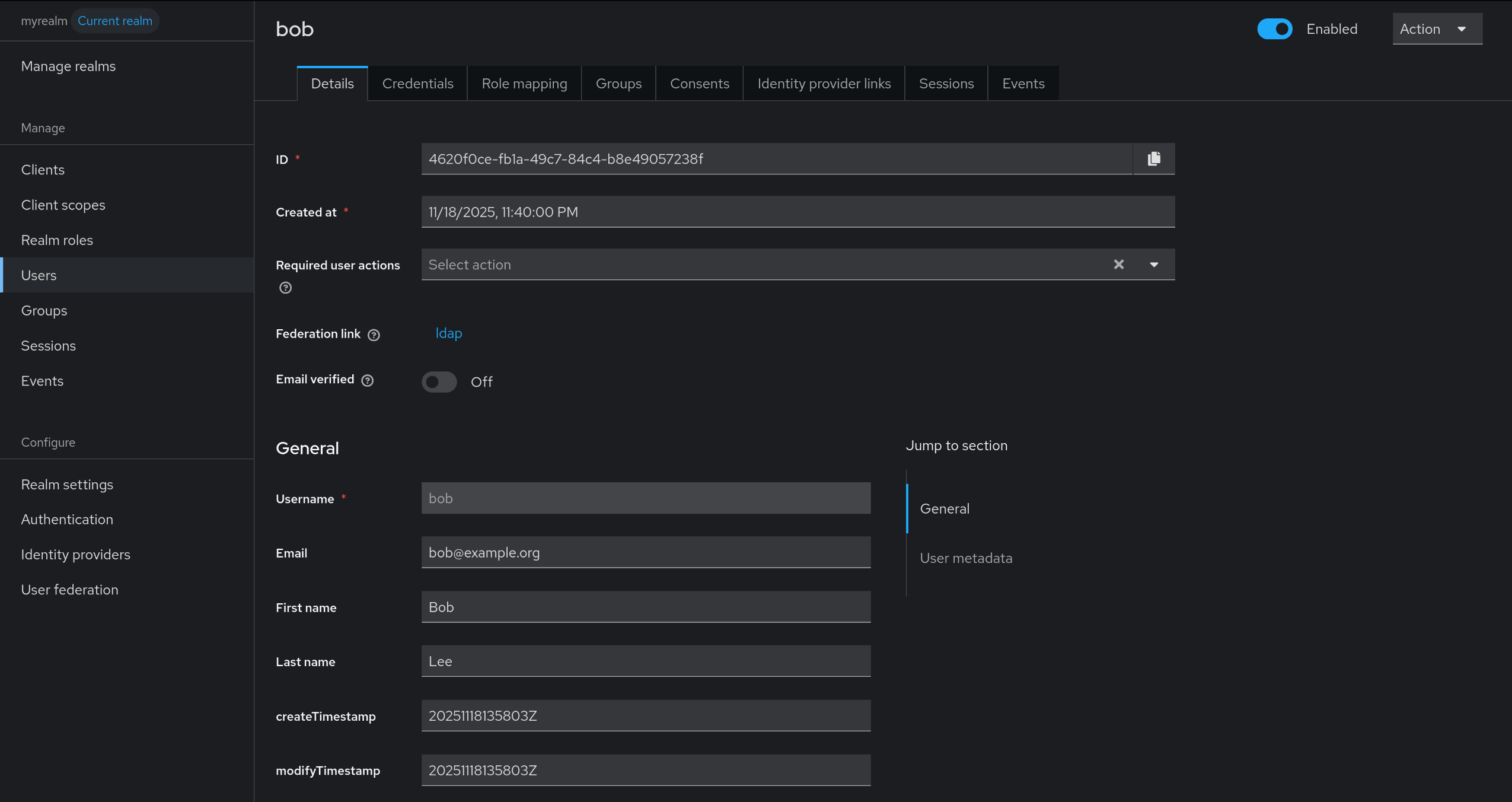This screenshot has width=1512, height=802.
Task: Switch to the Credentials tab
Action: (x=417, y=84)
